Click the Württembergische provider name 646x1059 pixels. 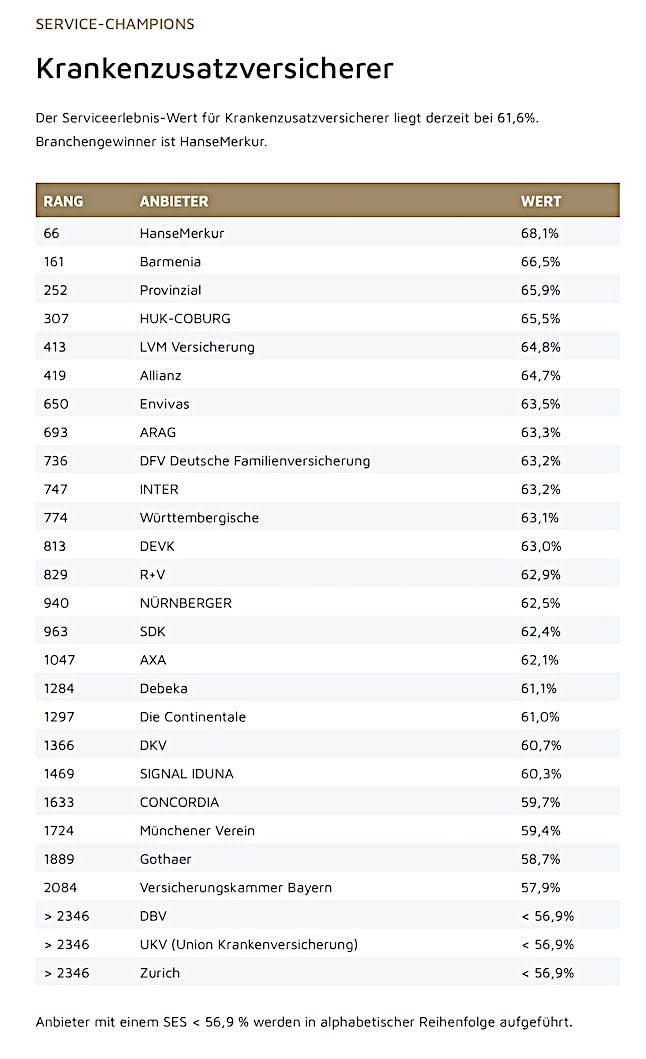(199, 518)
